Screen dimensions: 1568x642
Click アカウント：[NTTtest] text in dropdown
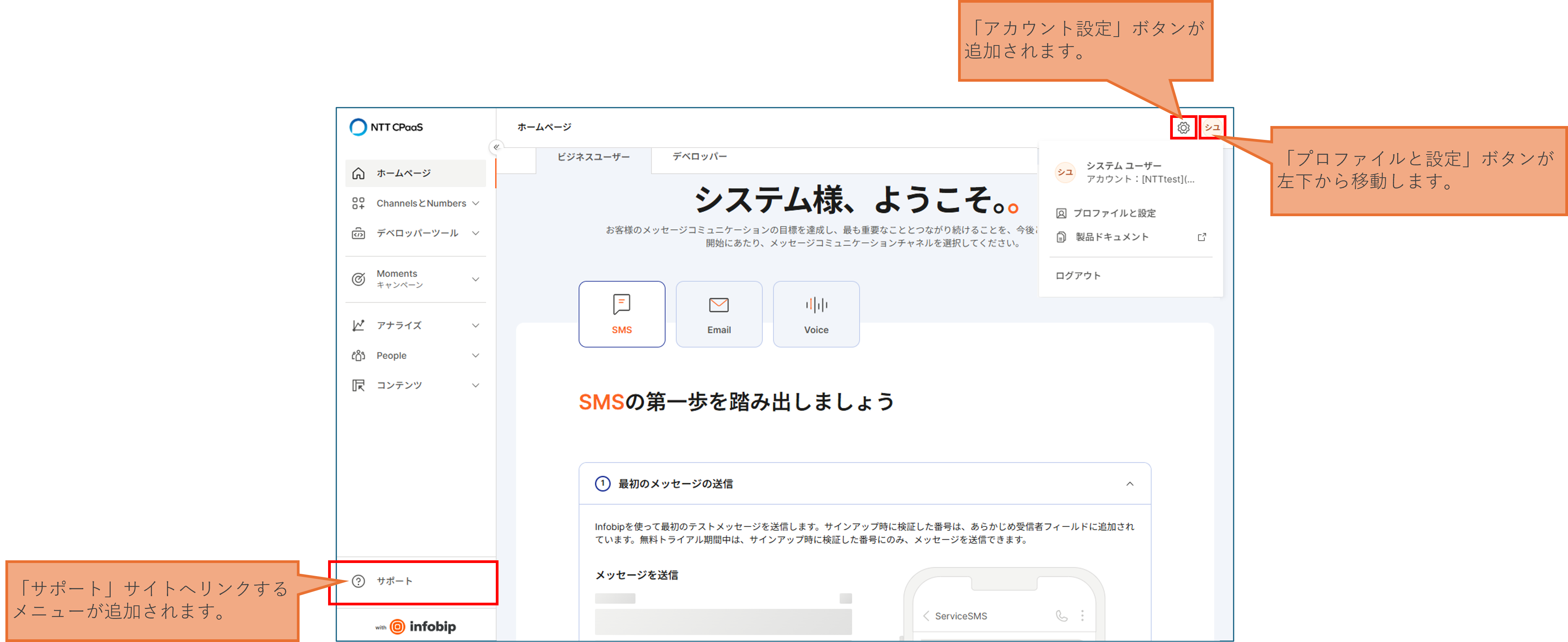tap(1140, 179)
